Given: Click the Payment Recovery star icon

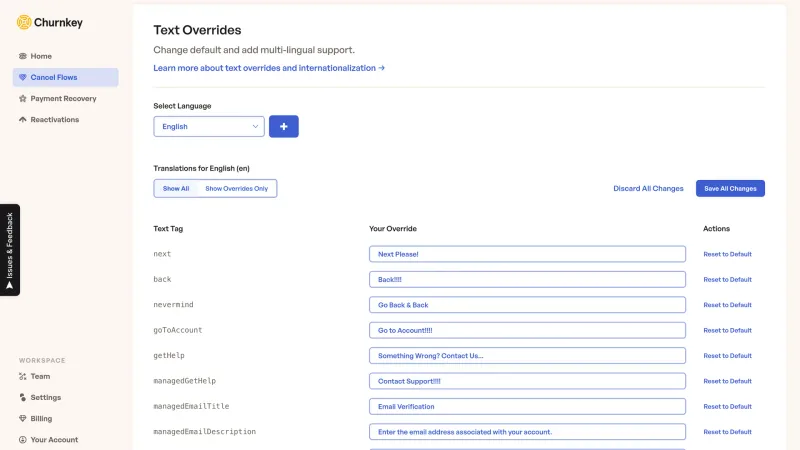Looking at the screenshot, I should 22,98.
